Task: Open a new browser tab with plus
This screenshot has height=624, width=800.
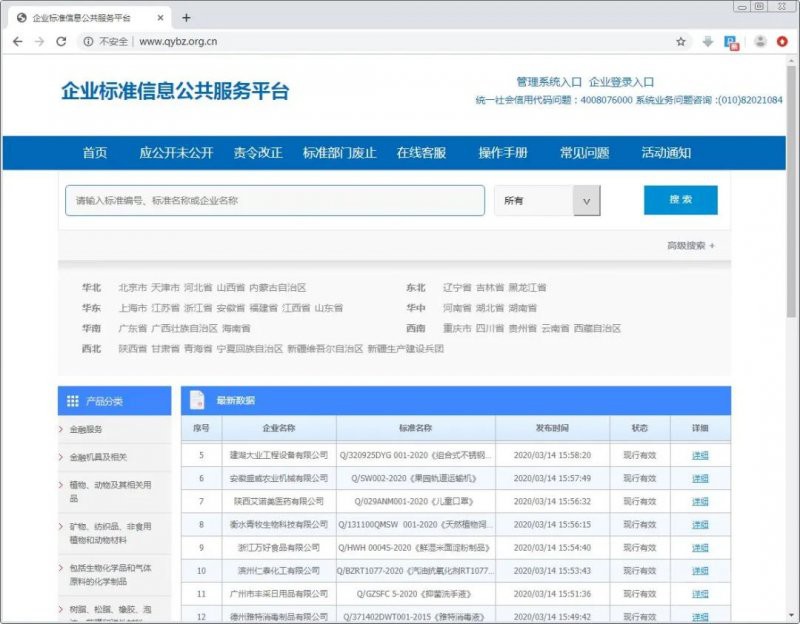Action: coord(186,18)
